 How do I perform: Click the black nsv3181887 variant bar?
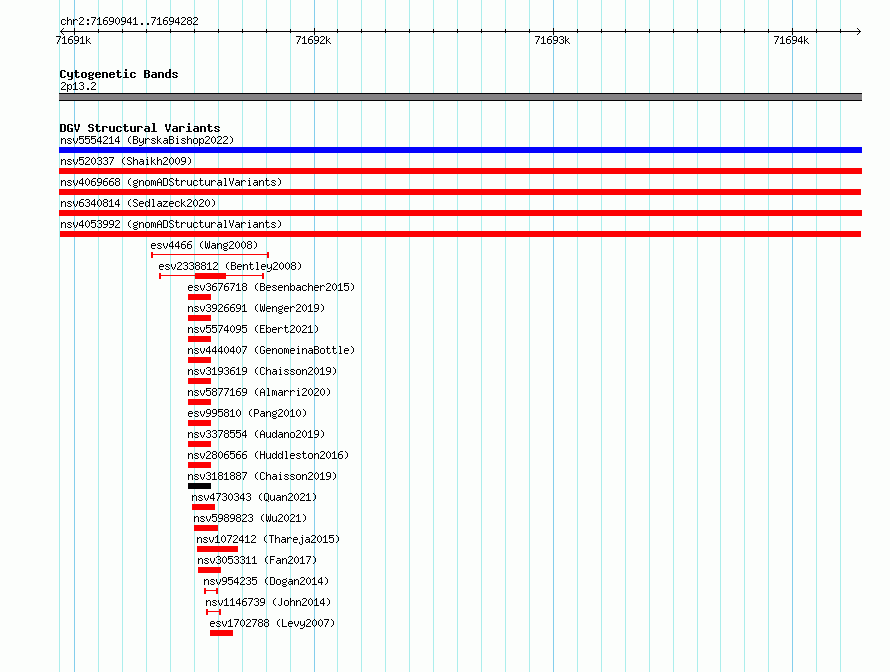(x=199, y=486)
